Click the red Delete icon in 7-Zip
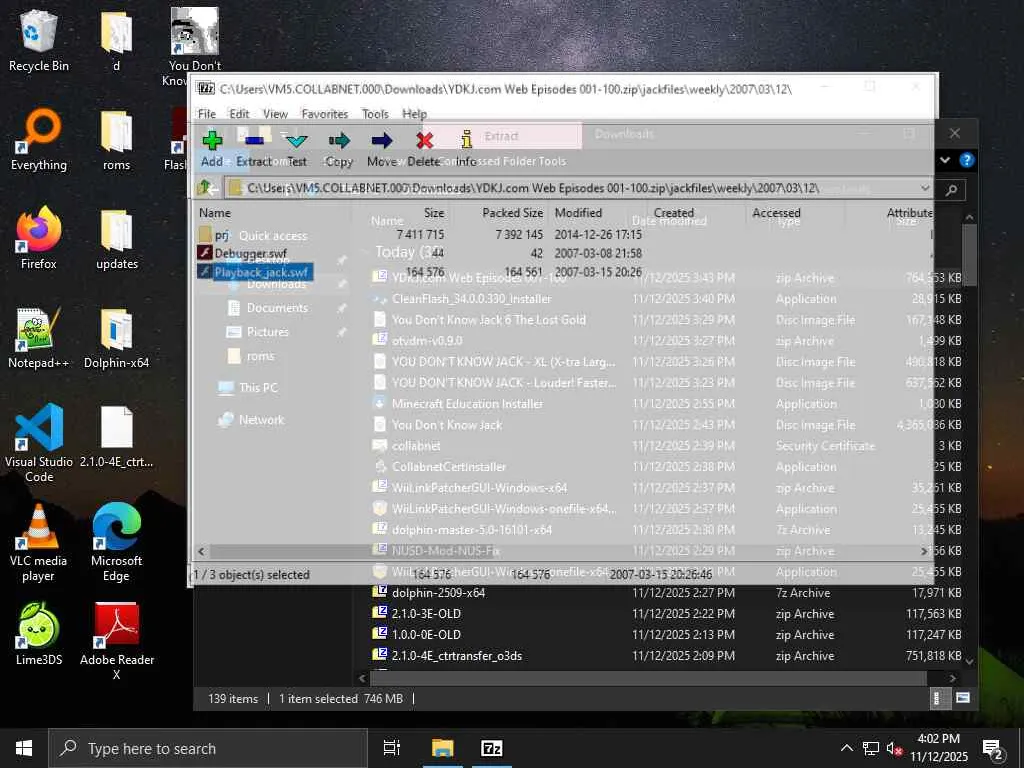Screen dimensions: 1024x768 [x=424, y=140]
